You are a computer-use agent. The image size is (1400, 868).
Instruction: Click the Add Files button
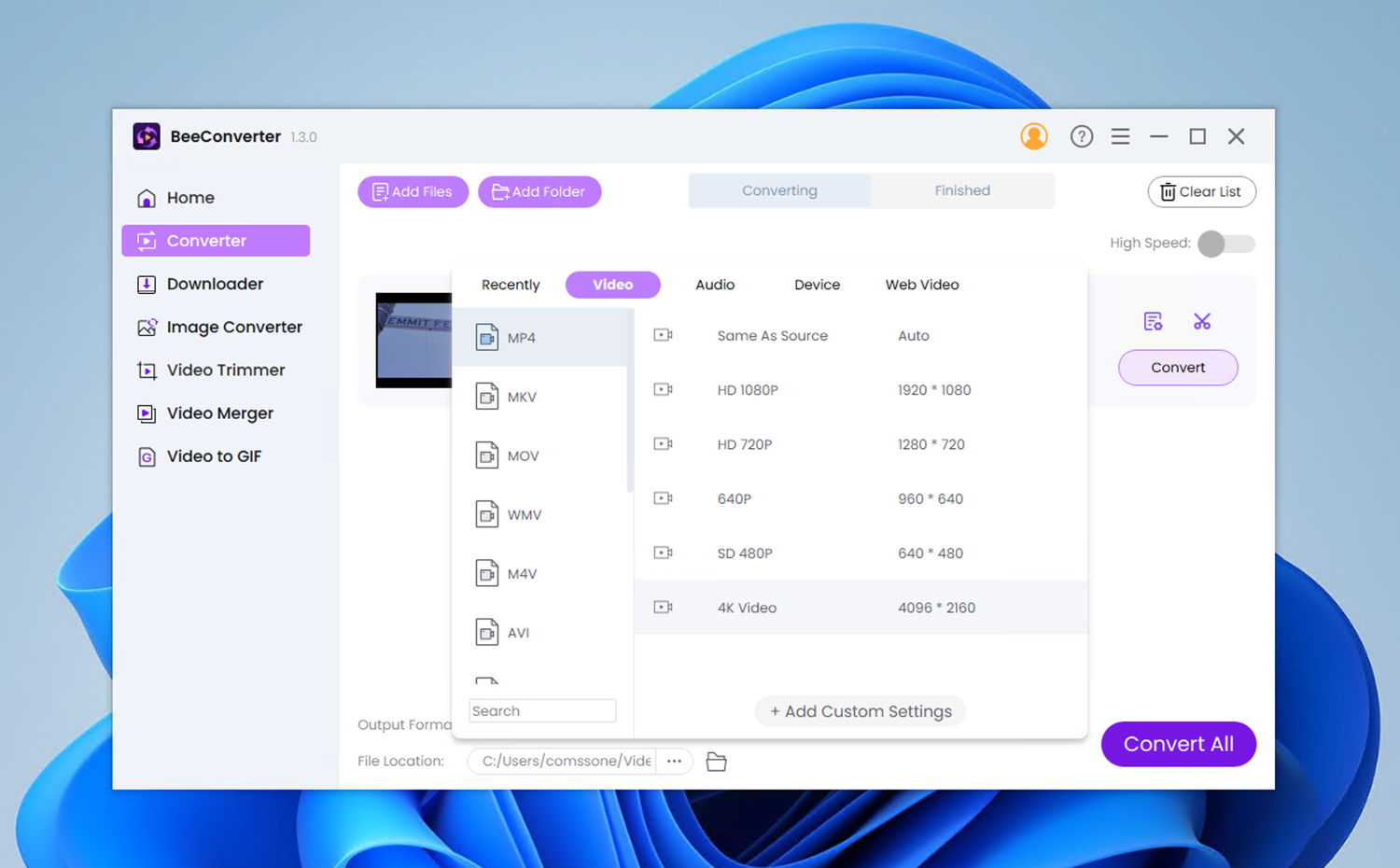pos(413,191)
